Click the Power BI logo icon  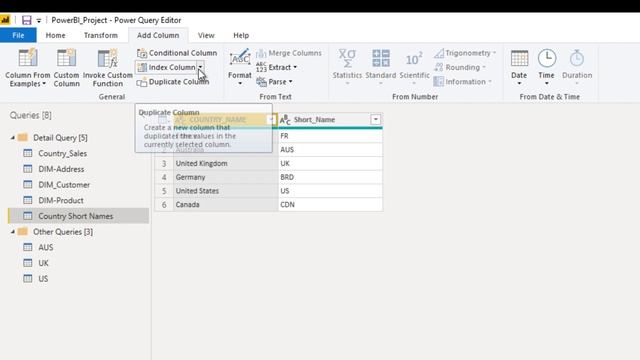pyautogui.click(x=5, y=20)
